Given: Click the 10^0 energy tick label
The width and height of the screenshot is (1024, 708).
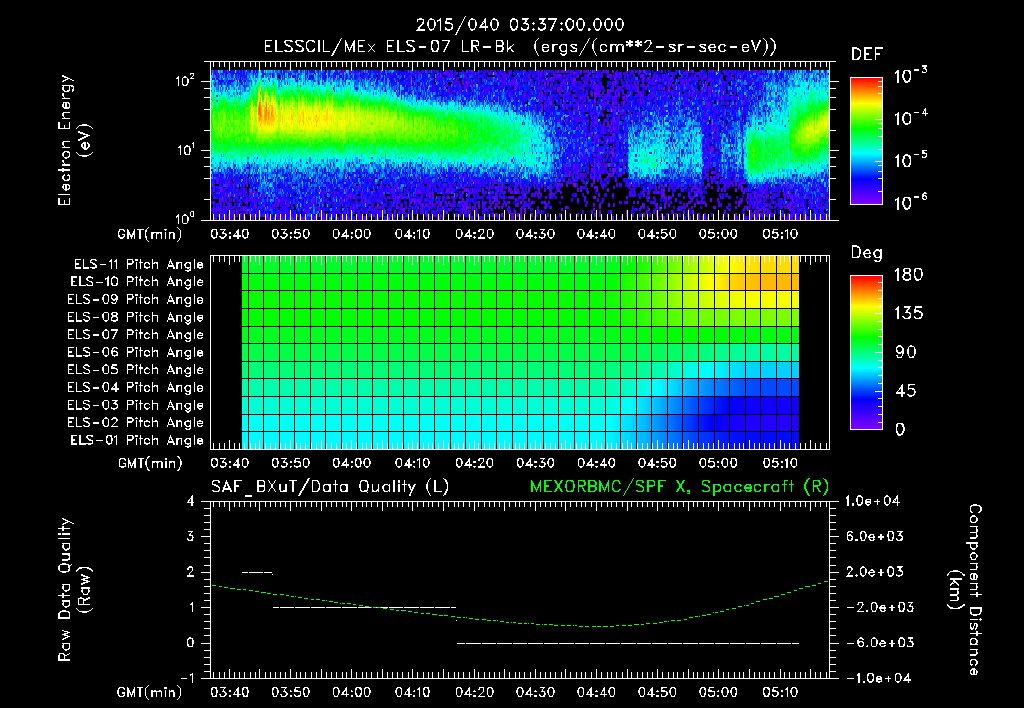Looking at the screenshot, I should (185, 217).
